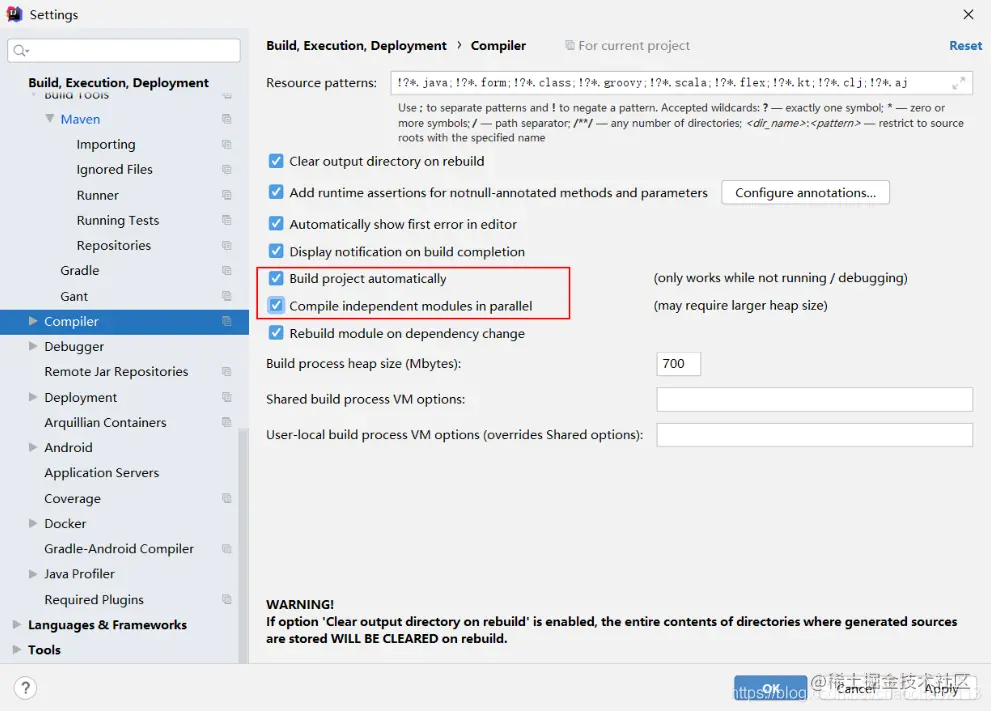Expand Languages & Frameworks section

tap(16, 624)
